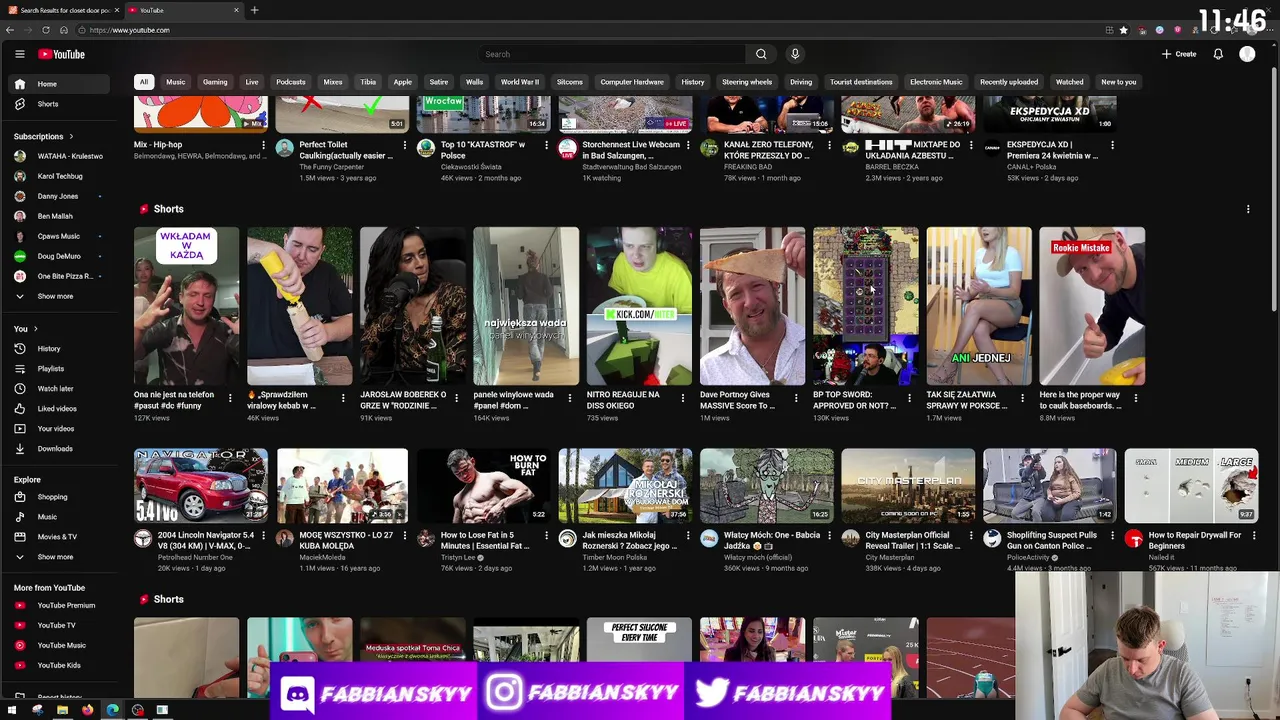Open Doug DeMuro subscription channel
The height and width of the screenshot is (720, 1280).
click(x=60, y=256)
